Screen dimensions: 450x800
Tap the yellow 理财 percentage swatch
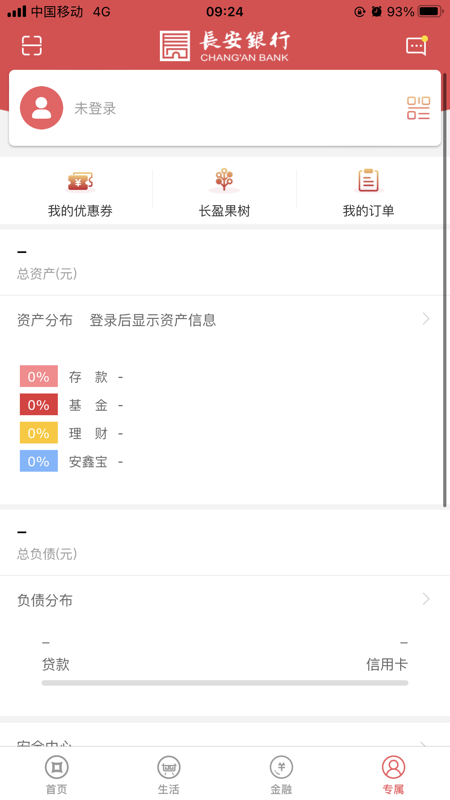coord(39,433)
